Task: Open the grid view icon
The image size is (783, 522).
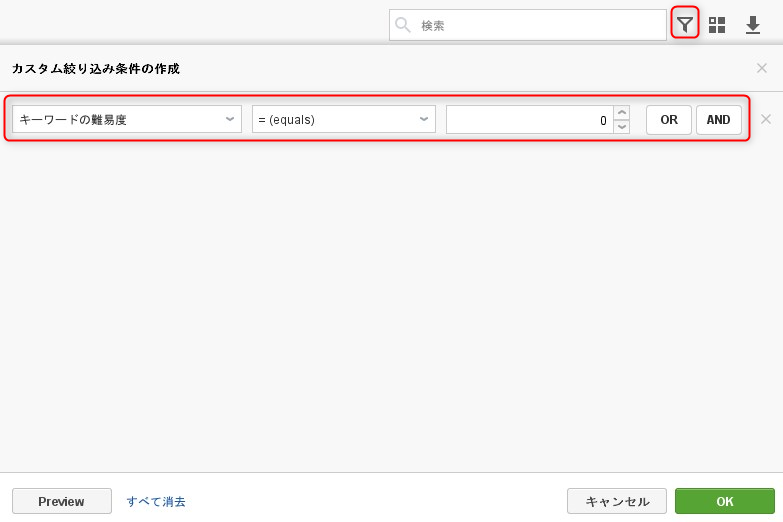Action: [717, 24]
